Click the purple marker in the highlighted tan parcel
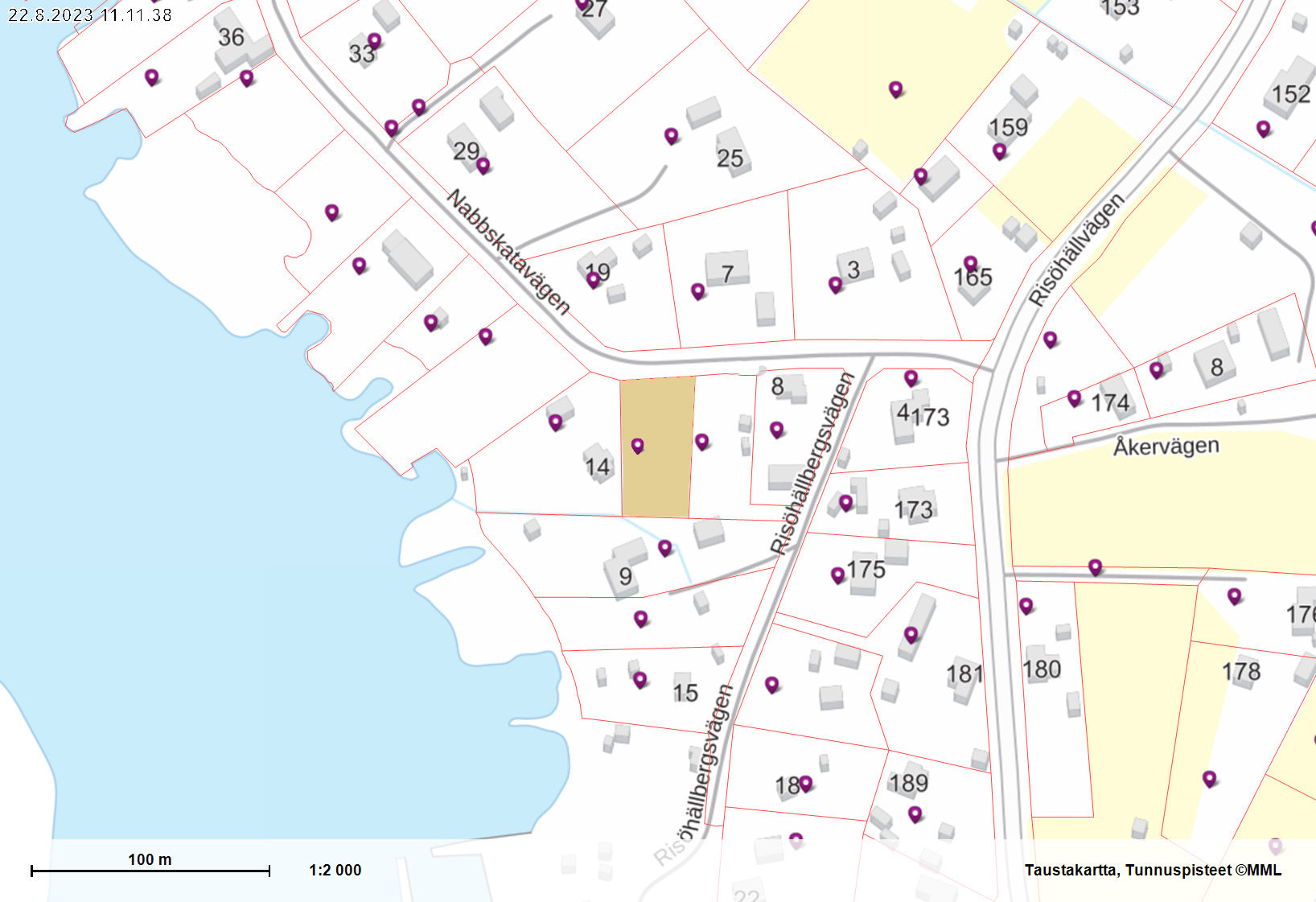The height and width of the screenshot is (902, 1316). click(637, 445)
